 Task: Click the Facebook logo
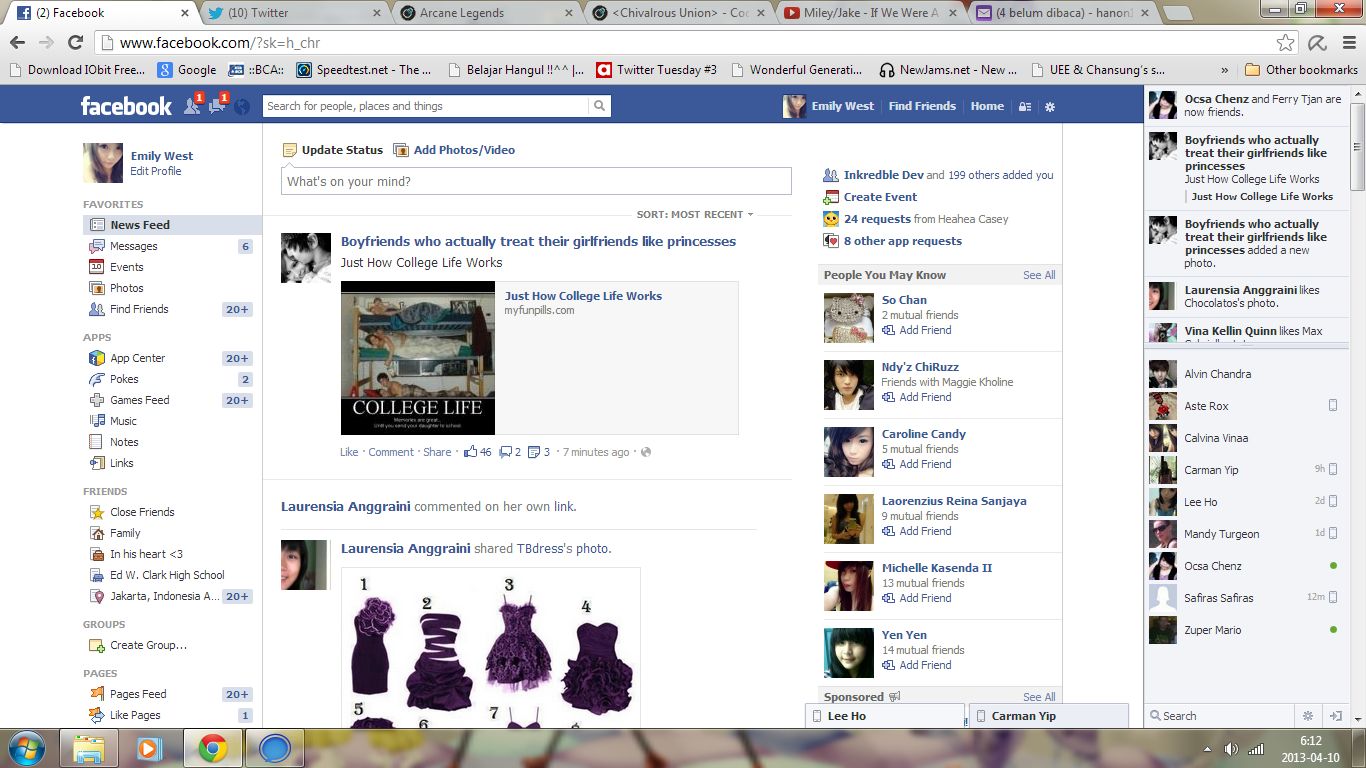(x=126, y=106)
